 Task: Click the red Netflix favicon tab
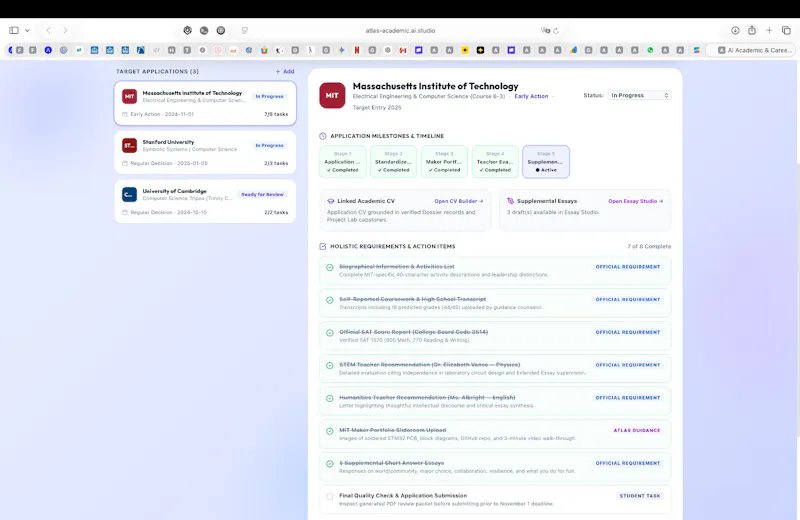(357, 50)
